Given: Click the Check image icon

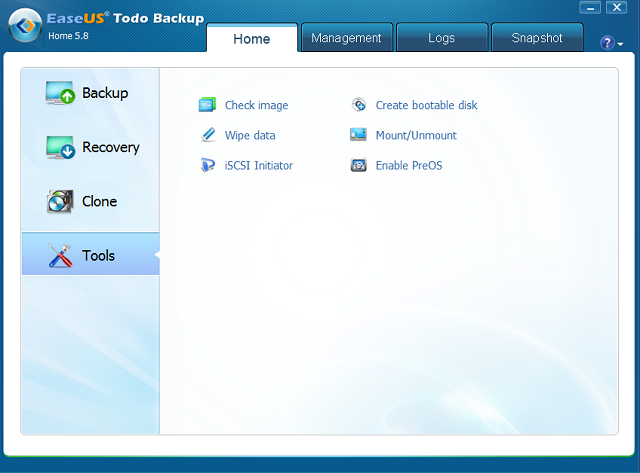Looking at the screenshot, I should point(207,105).
